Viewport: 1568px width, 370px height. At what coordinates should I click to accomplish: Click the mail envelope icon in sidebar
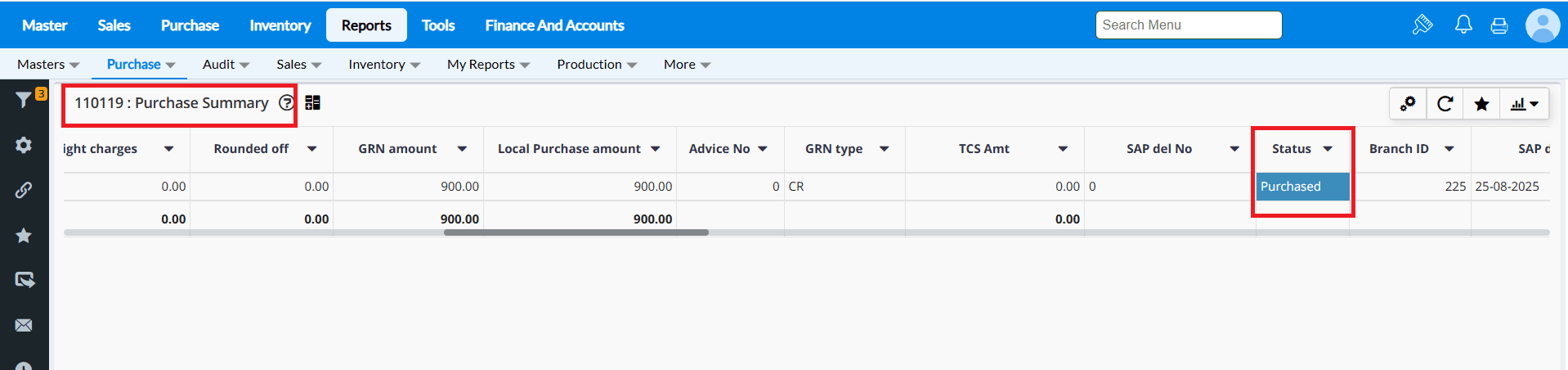tap(24, 325)
